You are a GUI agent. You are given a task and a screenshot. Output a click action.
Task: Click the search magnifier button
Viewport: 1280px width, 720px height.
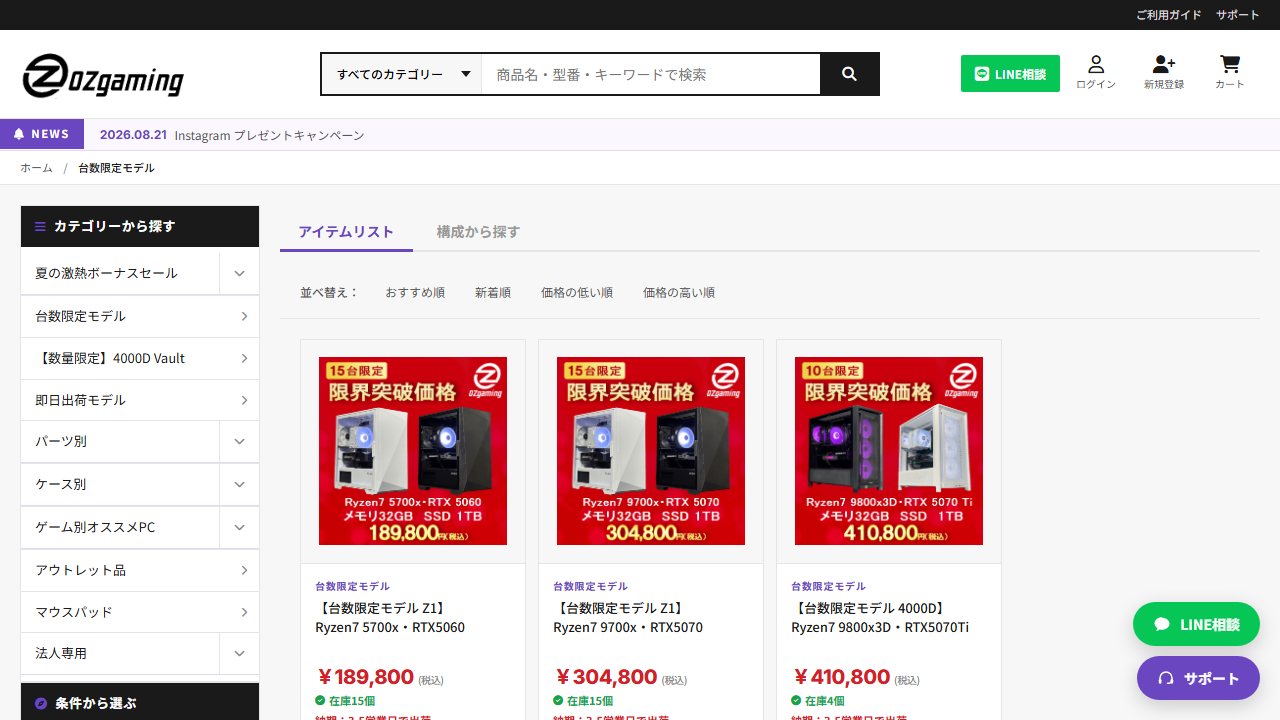(x=849, y=74)
